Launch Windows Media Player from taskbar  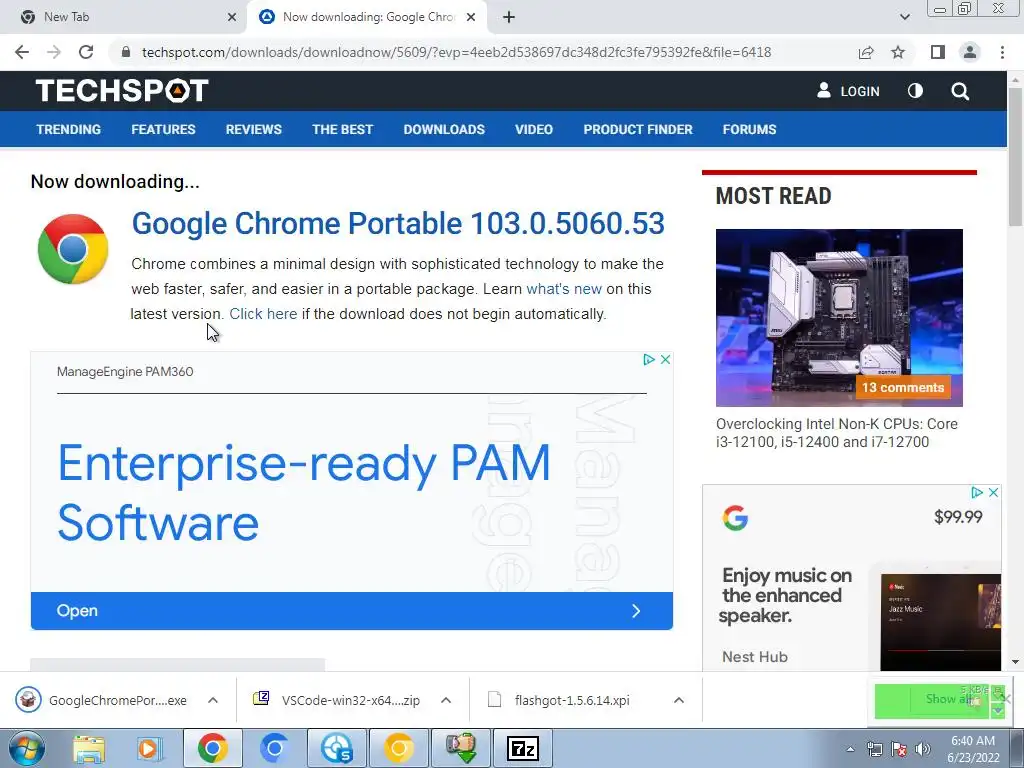[x=148, y=748]
